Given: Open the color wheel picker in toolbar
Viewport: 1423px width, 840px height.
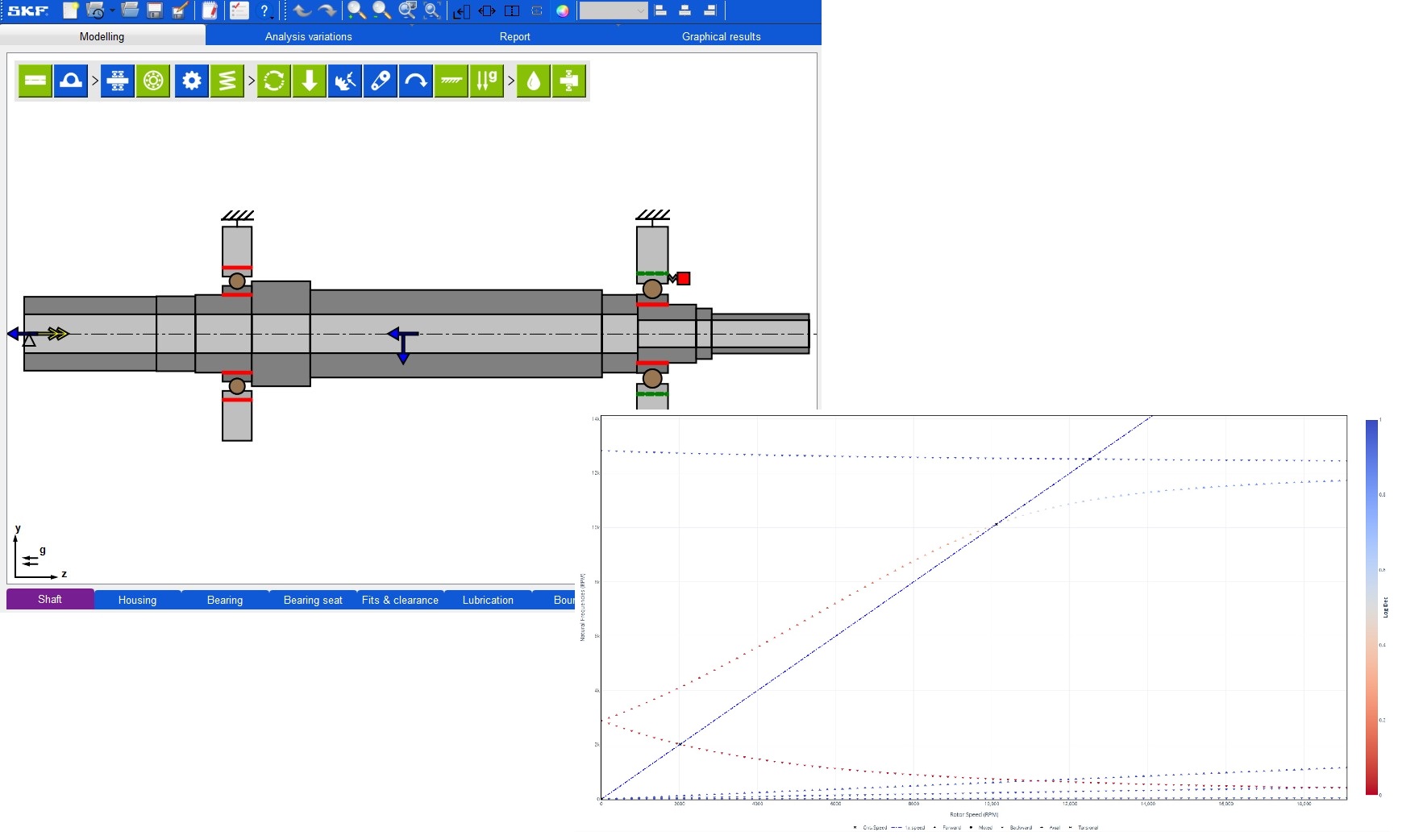Looking at the screenshot, I should [x=562, y=10].
